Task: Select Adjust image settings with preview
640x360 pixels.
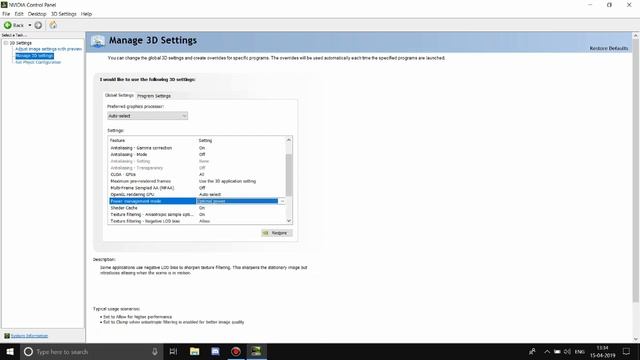Action: pos(49,49)
